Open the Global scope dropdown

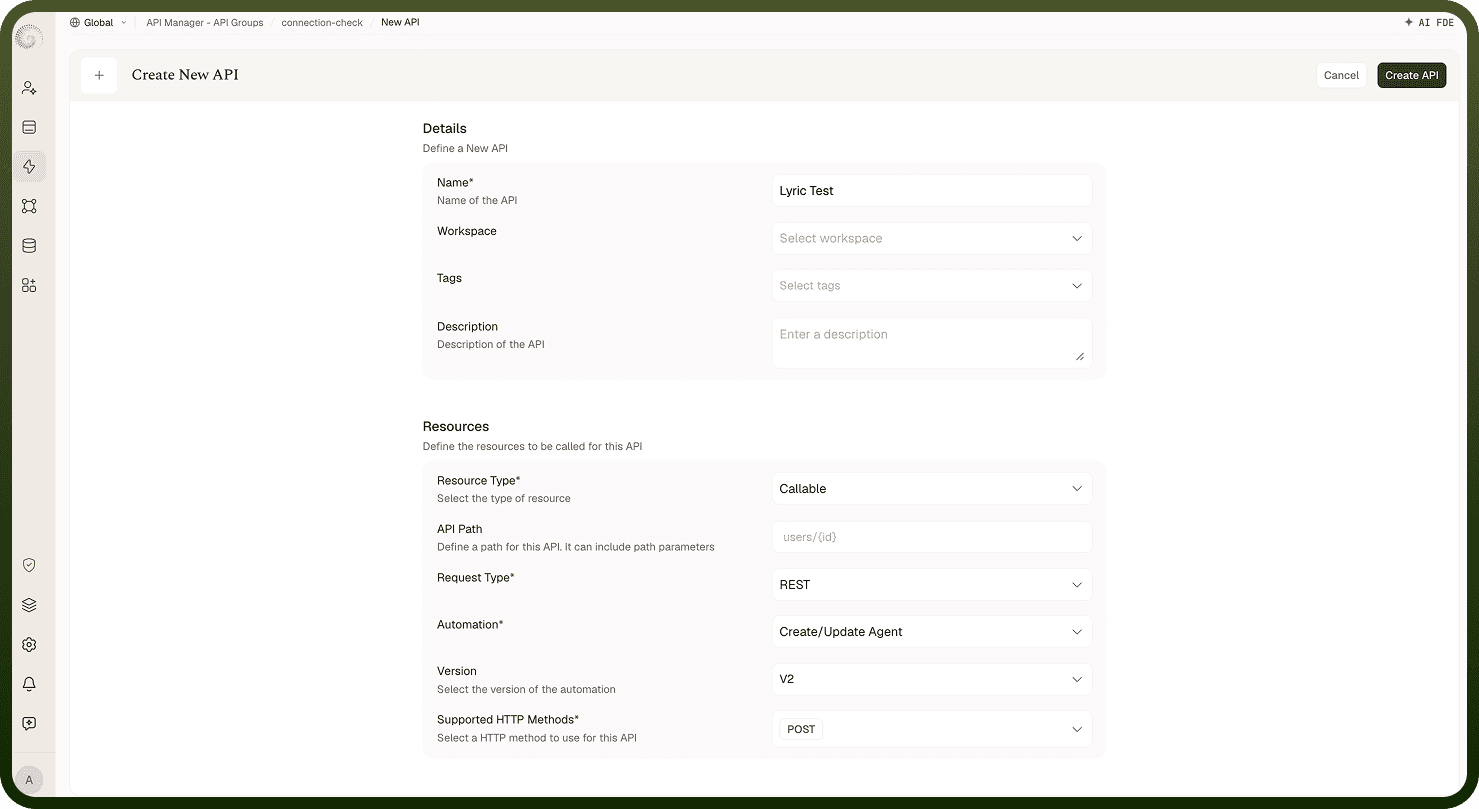click(98, 22)
